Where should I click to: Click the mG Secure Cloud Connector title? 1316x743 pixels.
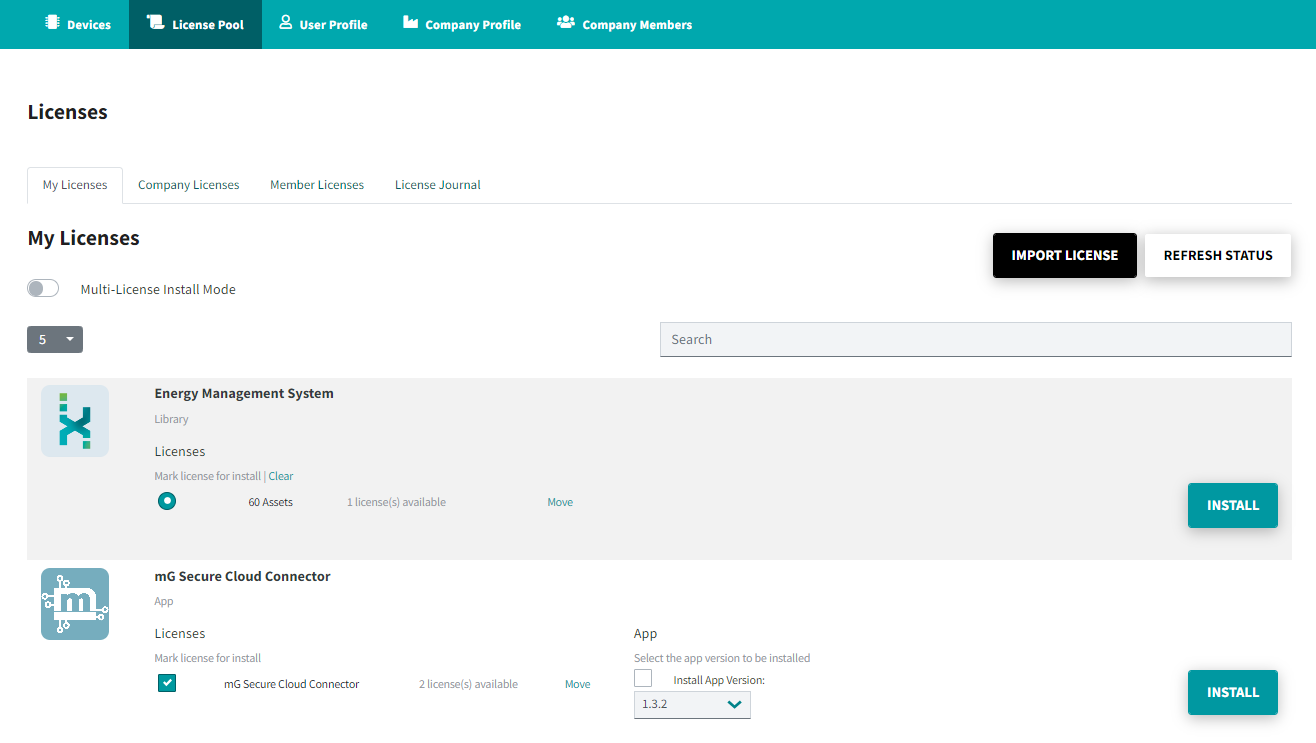[x=242, y=576]
